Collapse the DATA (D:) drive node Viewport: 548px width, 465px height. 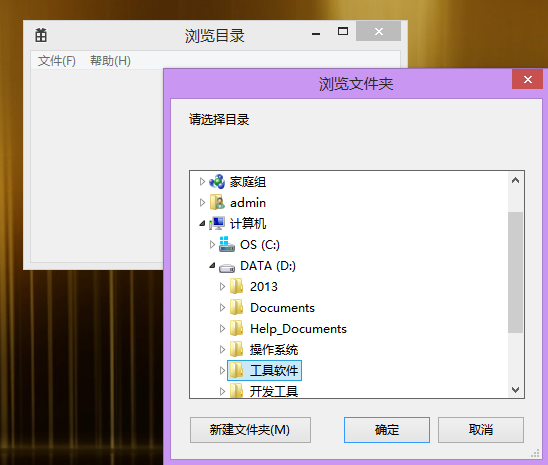(212, 266)
